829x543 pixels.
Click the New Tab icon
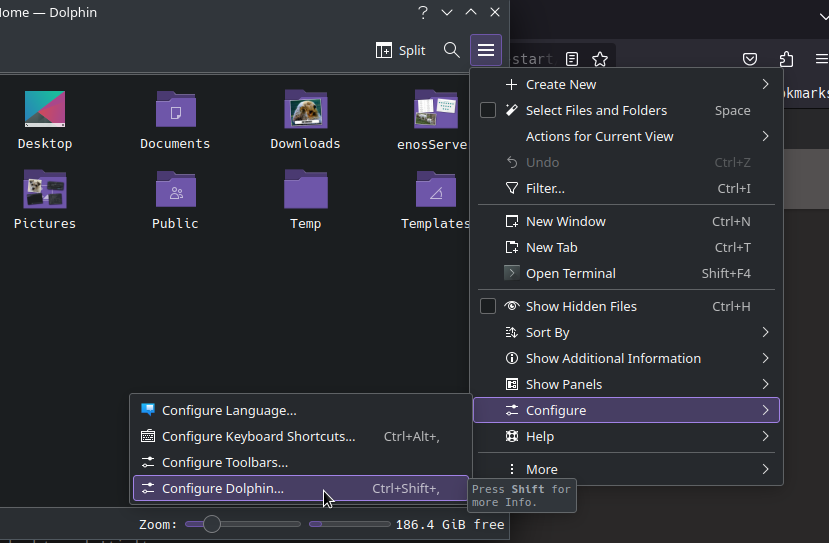pyautogui.click(x=512, y=247)
